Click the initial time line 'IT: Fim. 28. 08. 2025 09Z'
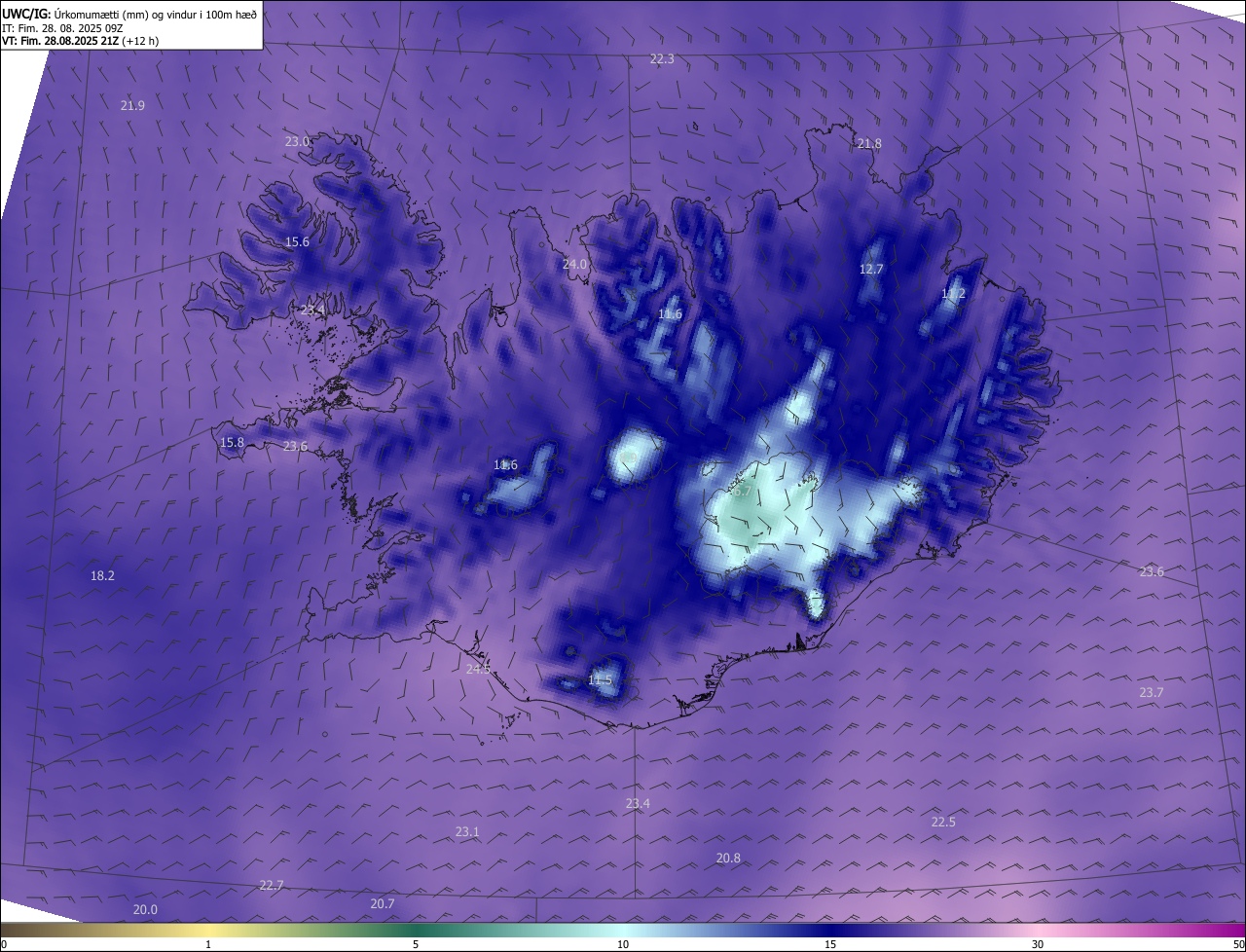The width and height of the screenshot is (1246, 952). pyautogui.click(x=62, y=28)
